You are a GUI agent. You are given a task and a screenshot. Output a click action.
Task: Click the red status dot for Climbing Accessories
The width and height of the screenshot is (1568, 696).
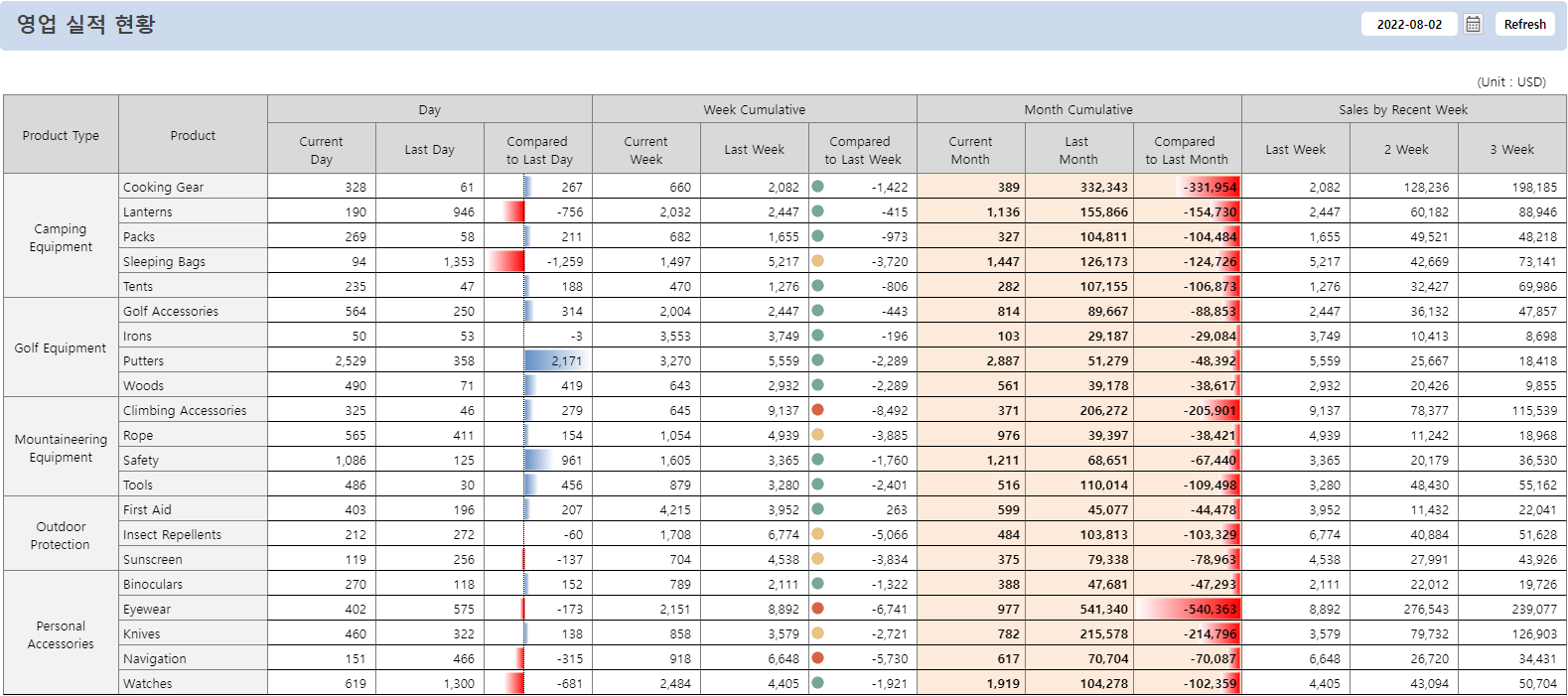[x=818, y=409]
